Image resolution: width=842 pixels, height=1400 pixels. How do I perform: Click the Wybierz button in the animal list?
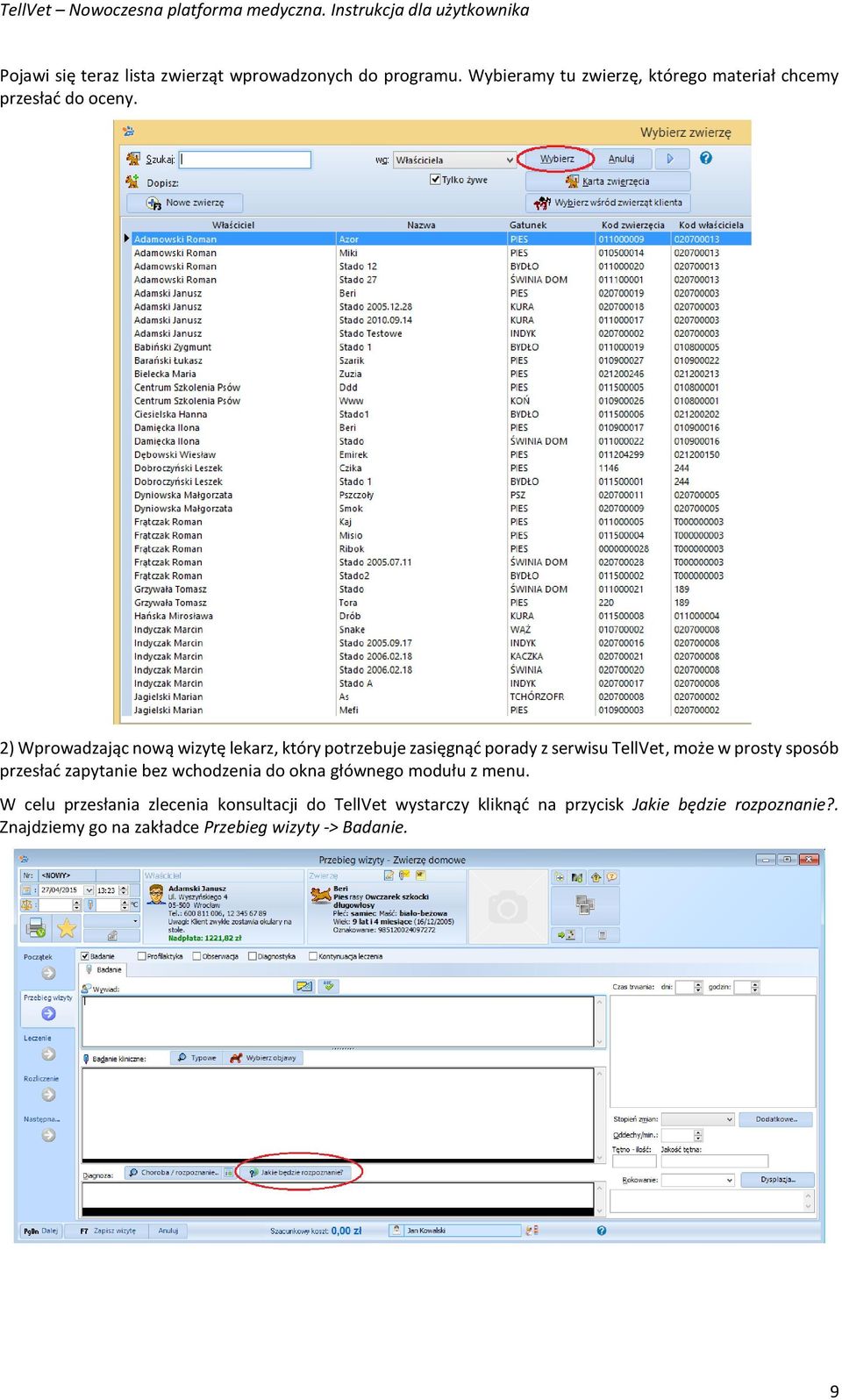(x=557, y=159)
